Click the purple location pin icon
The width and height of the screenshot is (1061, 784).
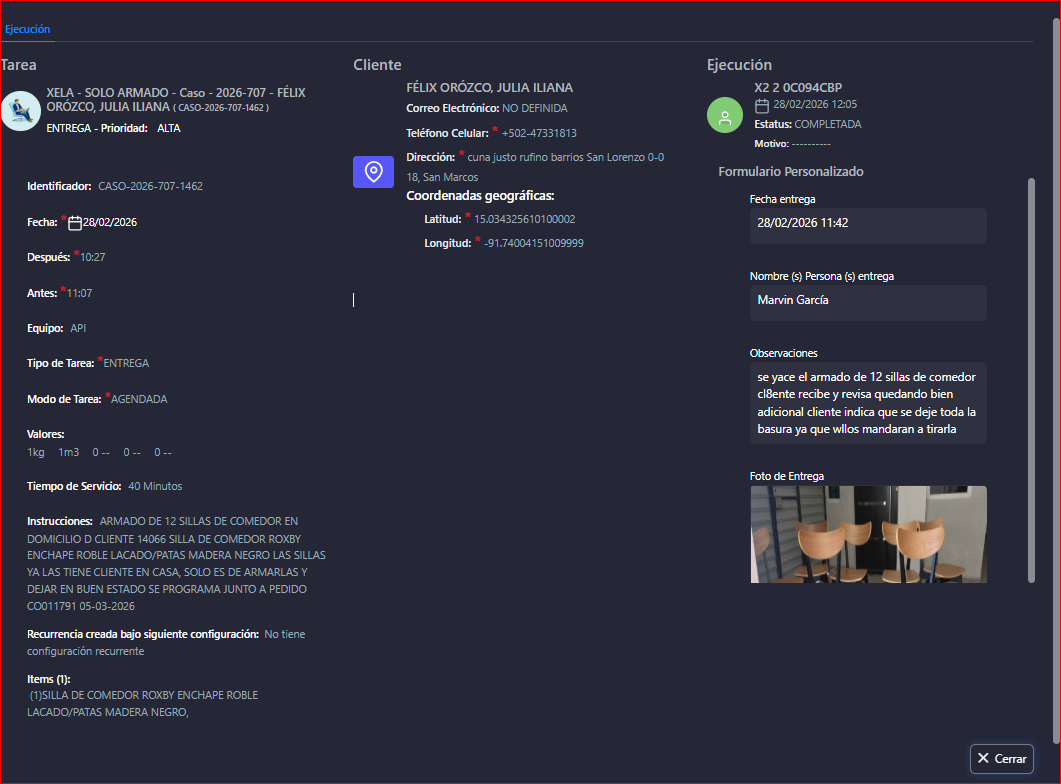tap(373, 172)
